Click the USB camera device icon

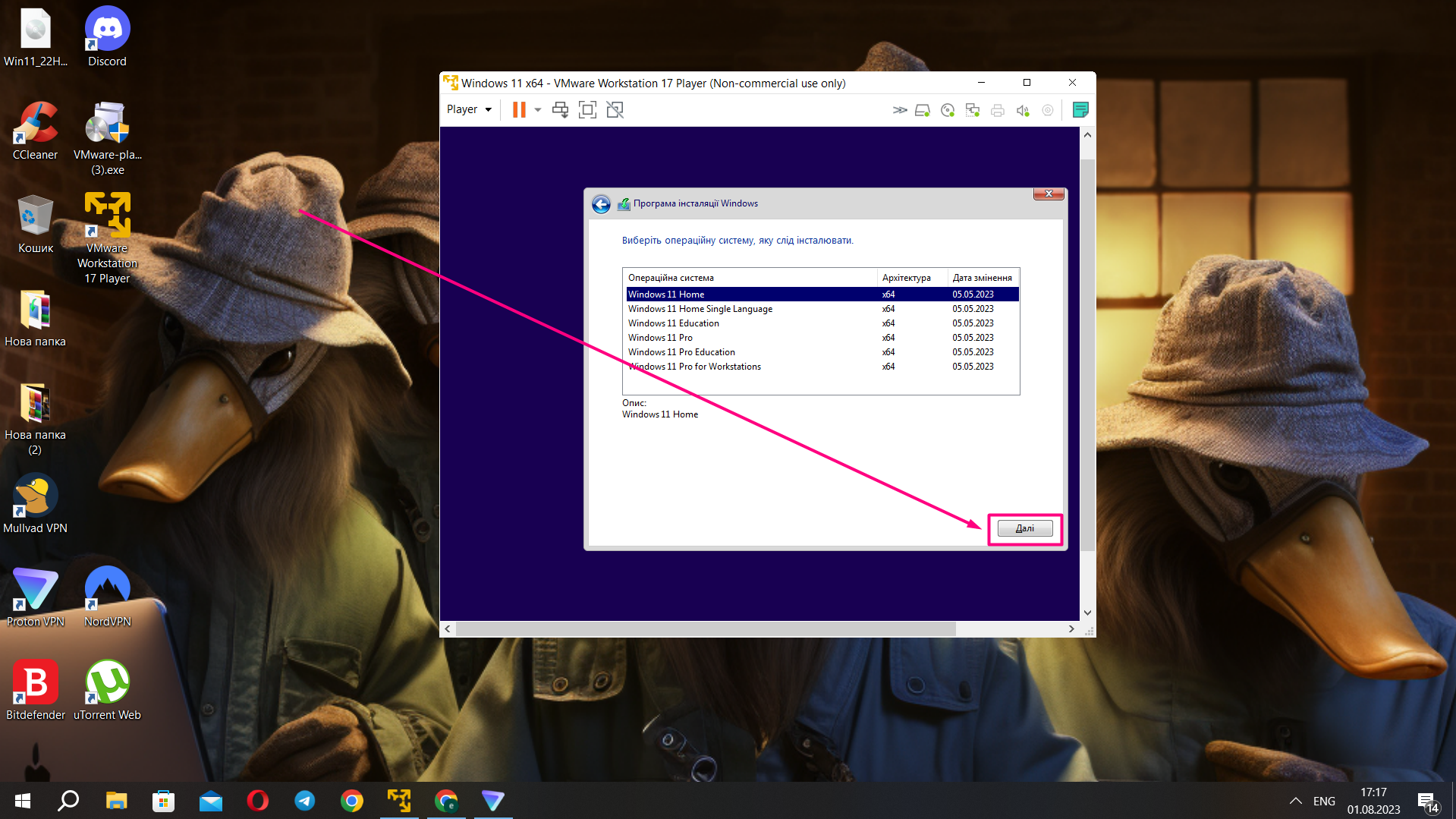[1048, 110]
